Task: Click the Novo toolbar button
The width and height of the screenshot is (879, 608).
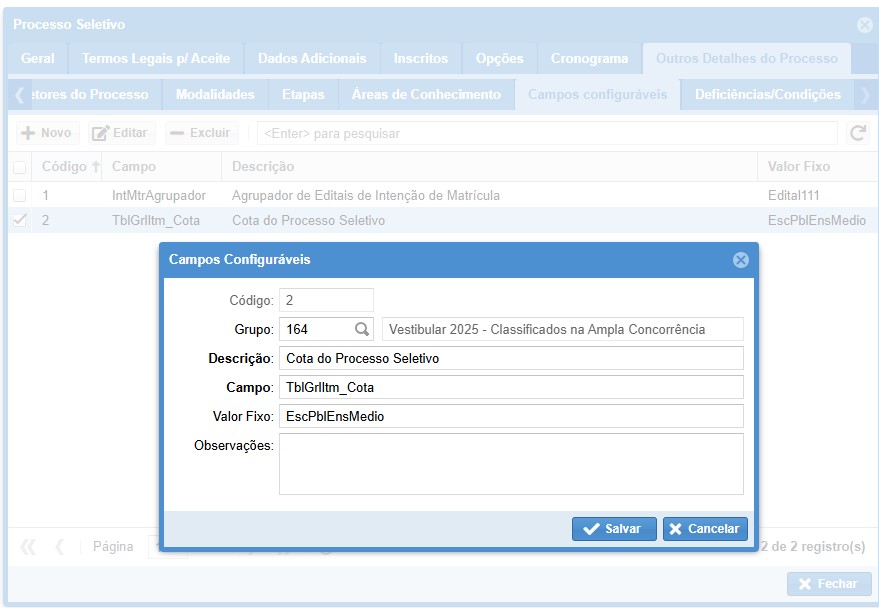Action: tap(46, 133)
